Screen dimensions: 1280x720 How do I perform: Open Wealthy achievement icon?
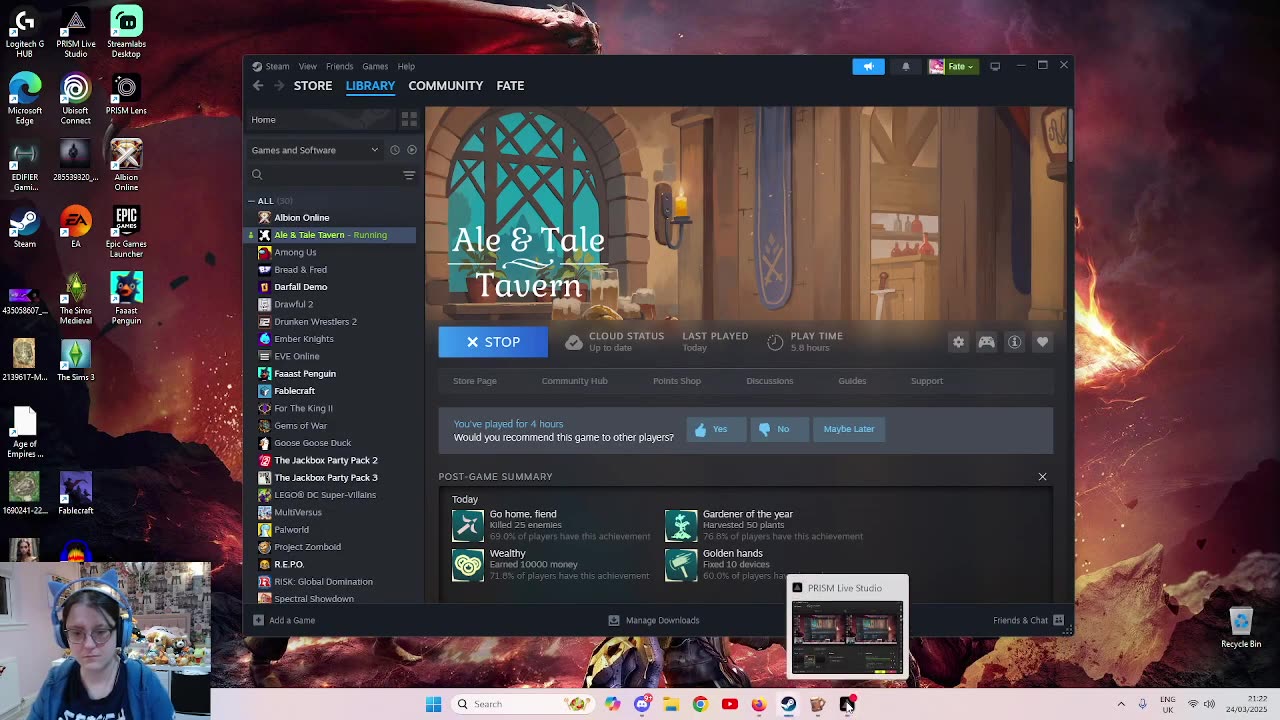(467, 564)
